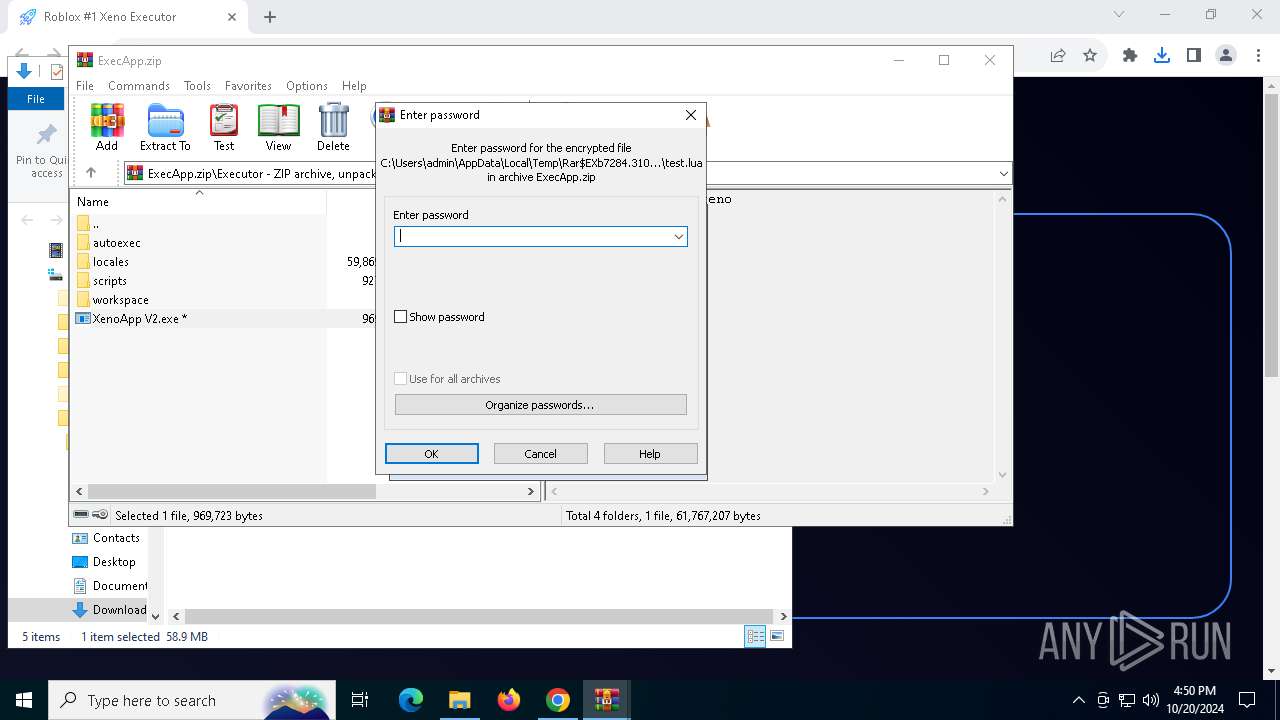1280x720 pixels.
Task: Click the Chrome extensions puzzle icon
Action: pos(1130,56)
